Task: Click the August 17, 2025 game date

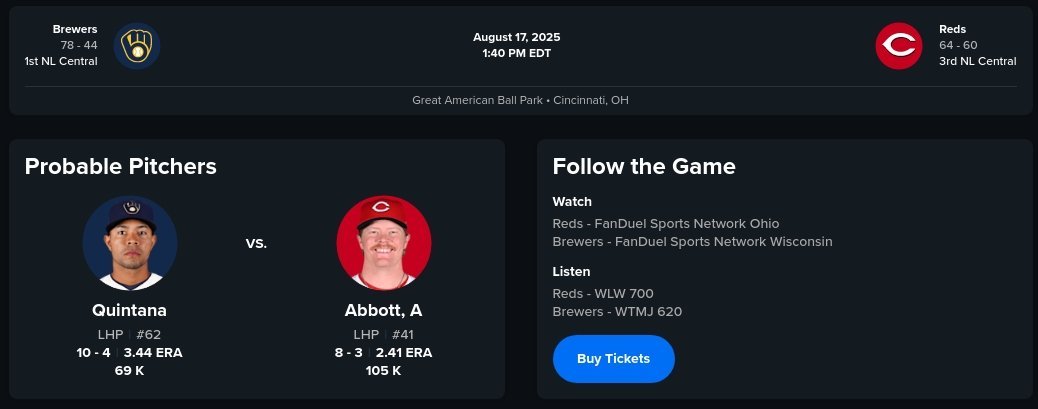Action: pos(517,37)
